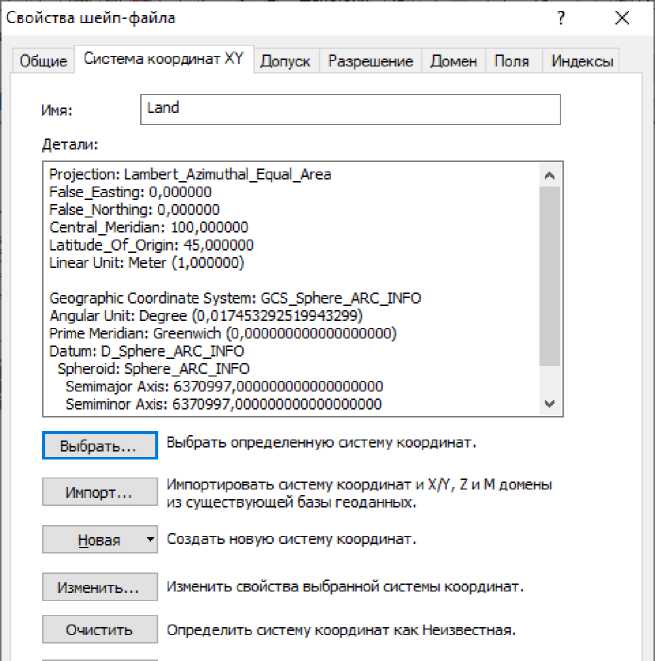655x661 pixels.
Task: Click the Datum: D_Sphere_ARC_INFO line
Action: point(147,352)
